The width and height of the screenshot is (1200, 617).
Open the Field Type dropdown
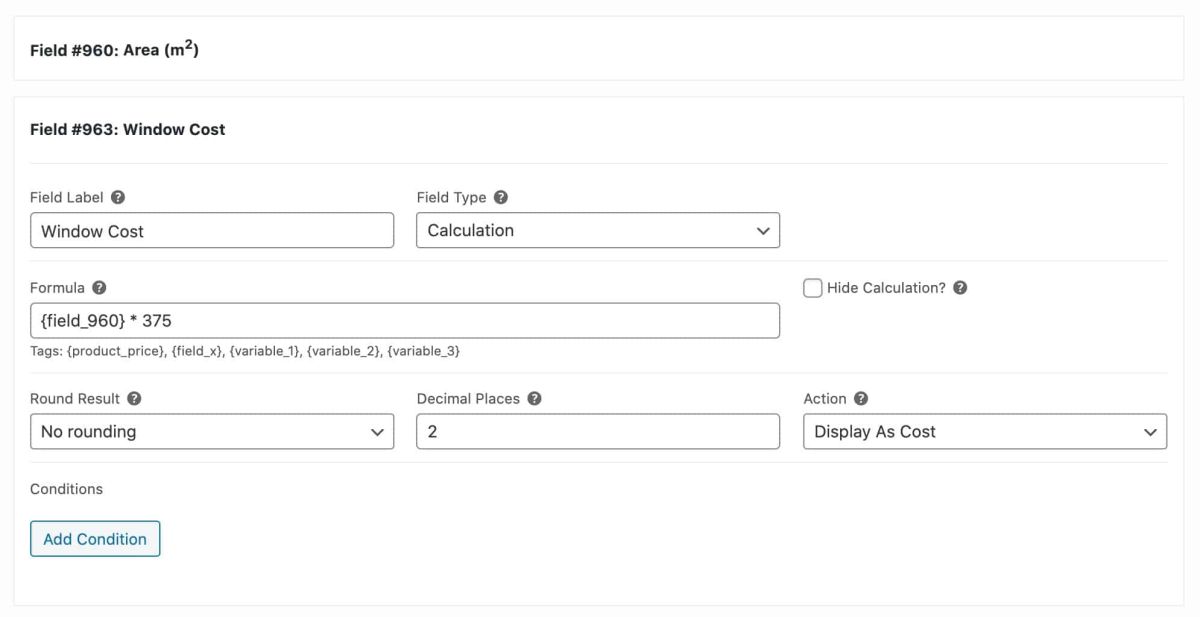coord(598,230)
